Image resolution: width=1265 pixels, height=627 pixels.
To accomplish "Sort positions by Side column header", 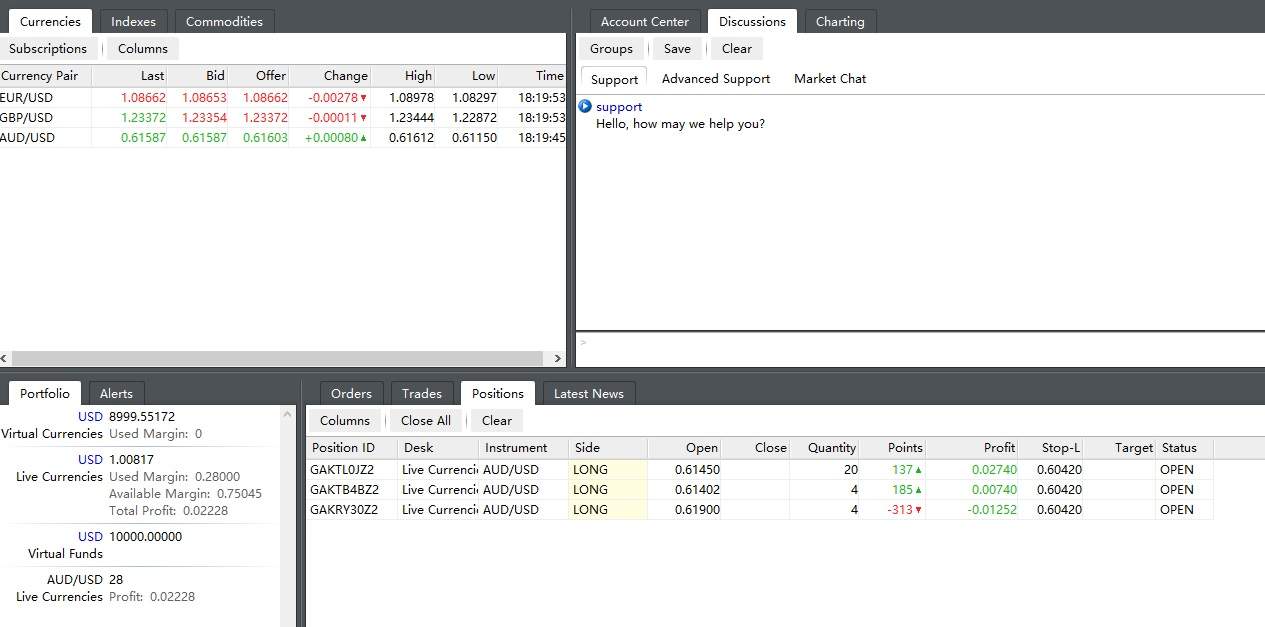I will [608, 447].
